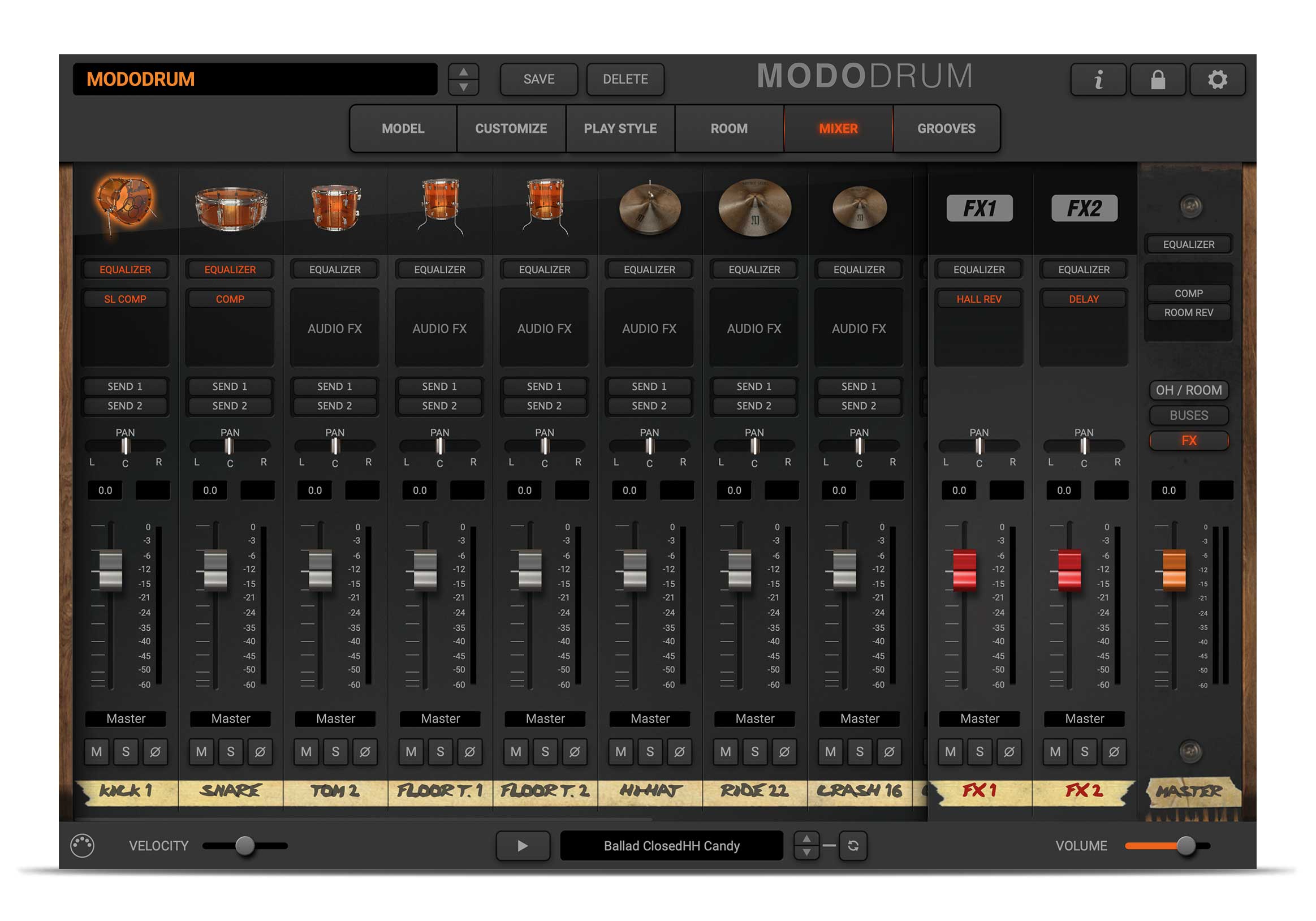
Task: Adjust the master VOLUME slider
Action: coord(1185,845)
